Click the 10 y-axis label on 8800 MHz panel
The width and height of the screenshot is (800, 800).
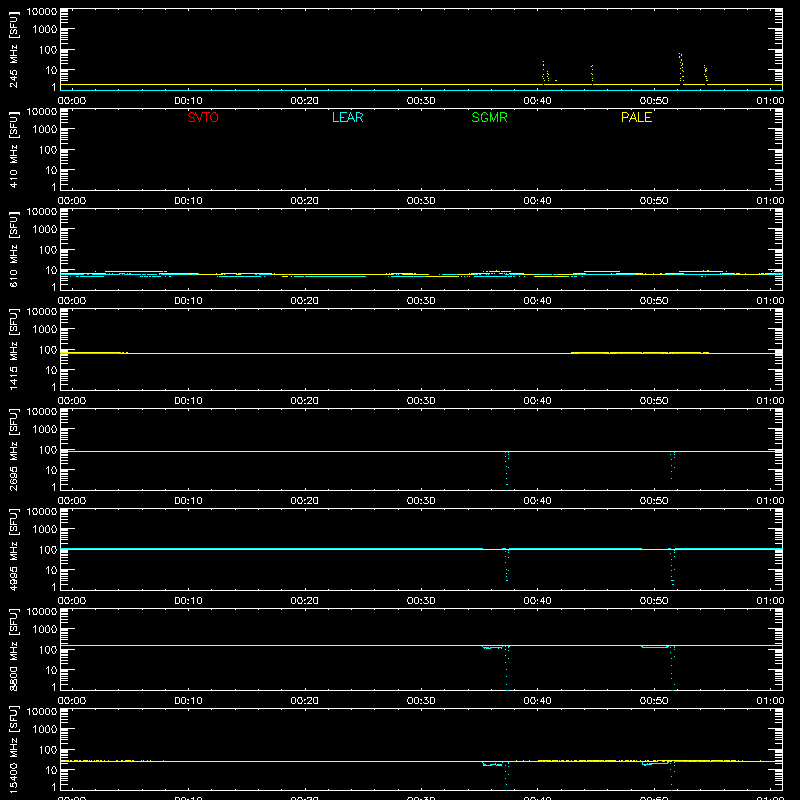point(51,670)
